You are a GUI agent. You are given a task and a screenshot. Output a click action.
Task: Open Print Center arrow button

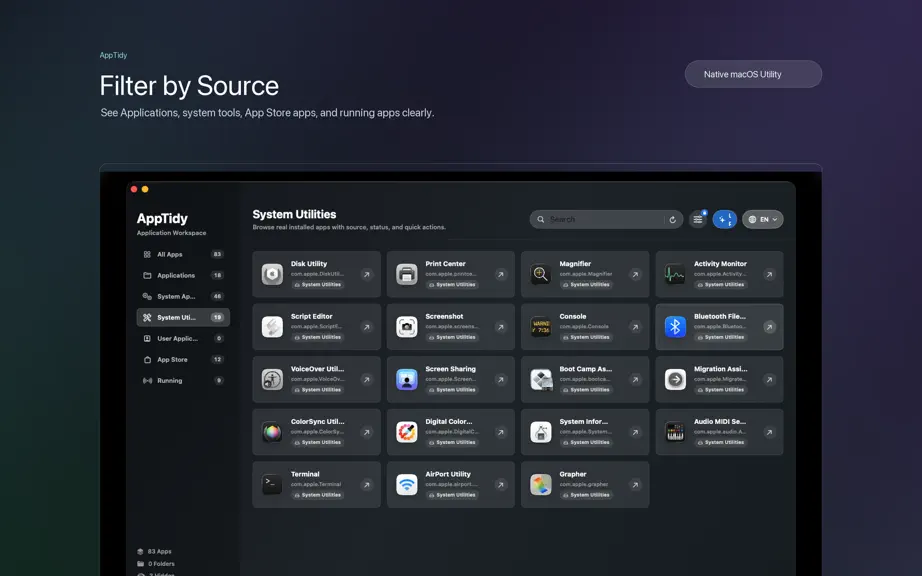pyautogui.click(x=500, y=274)
